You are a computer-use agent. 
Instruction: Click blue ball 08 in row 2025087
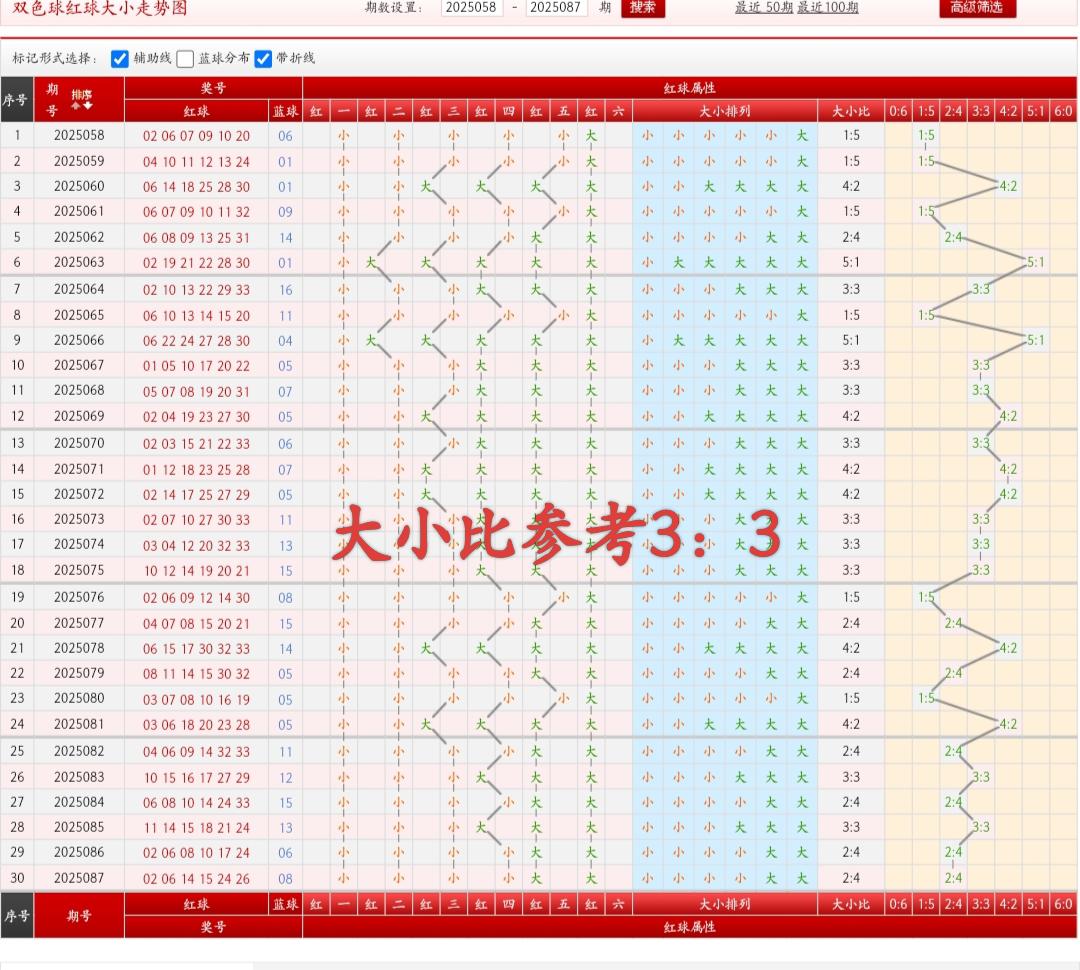point(286,878)
